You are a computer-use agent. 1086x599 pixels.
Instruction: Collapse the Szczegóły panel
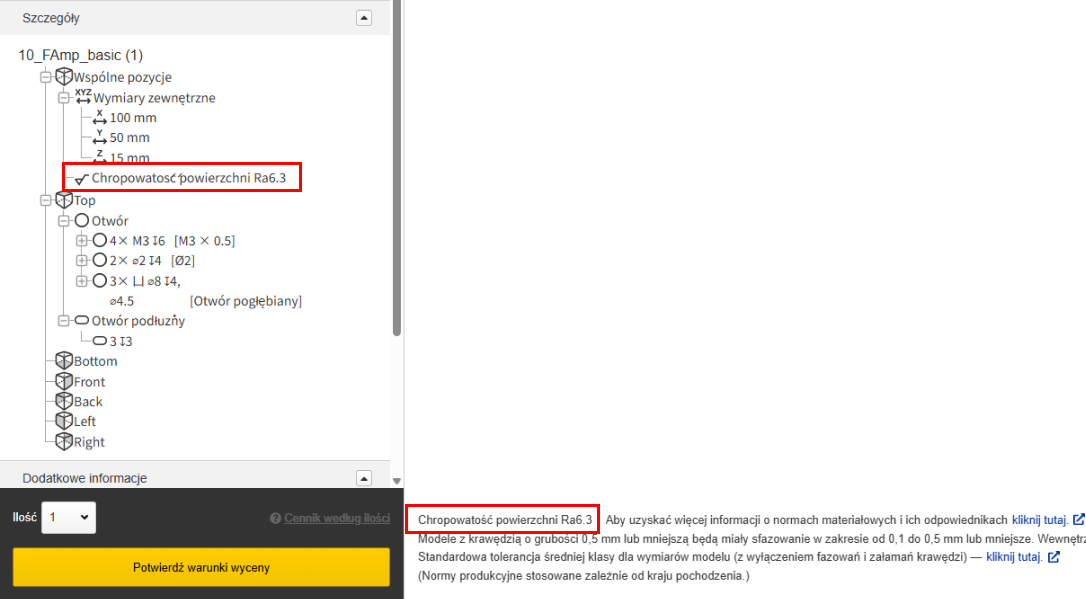364,18
